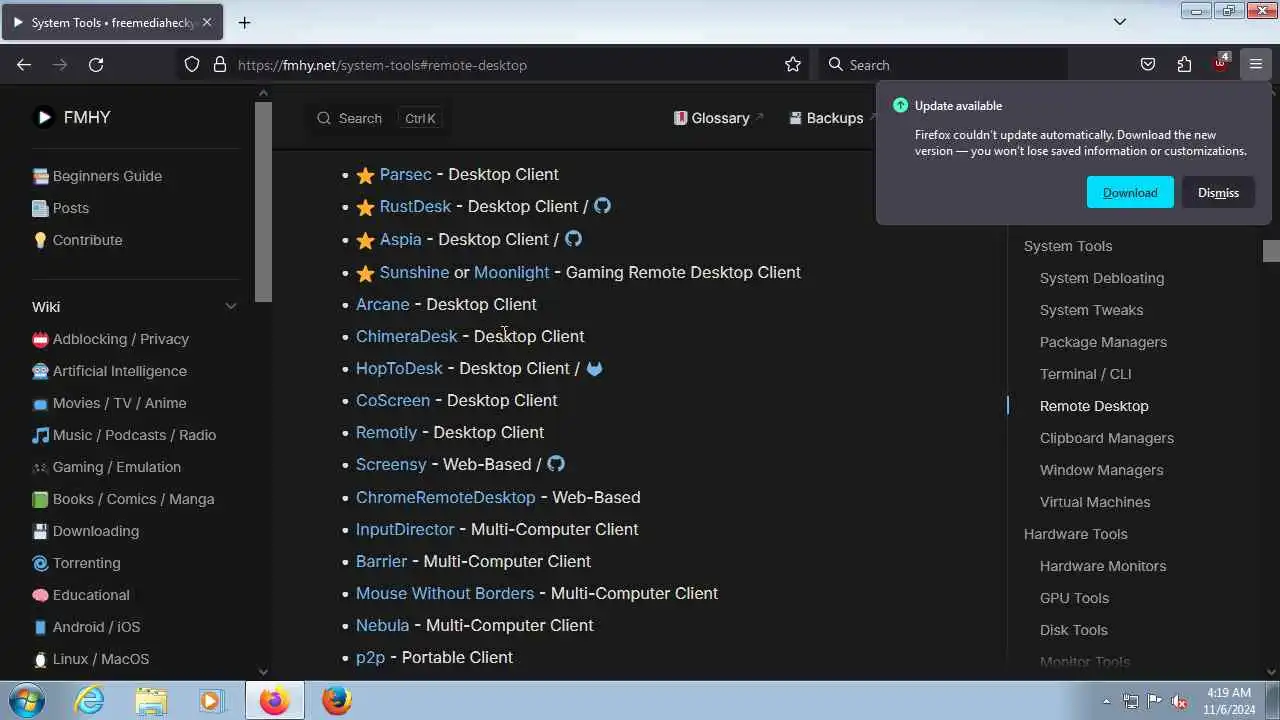Open HopToDesk GitLab icon link
The width and height of the screenshot is (1280, 720).
[595, 368]
